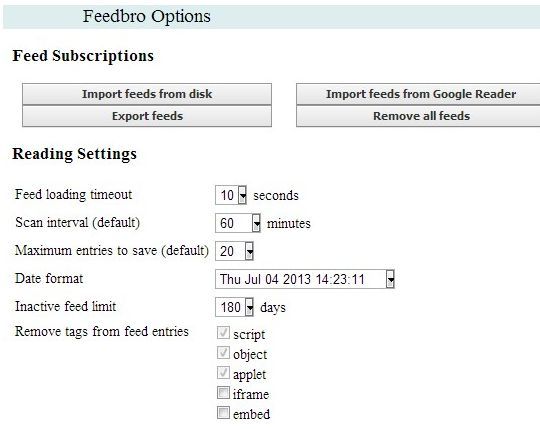Click Export feeds button
540x429 pixels.
pyautogui.click(x=147, y=116)
